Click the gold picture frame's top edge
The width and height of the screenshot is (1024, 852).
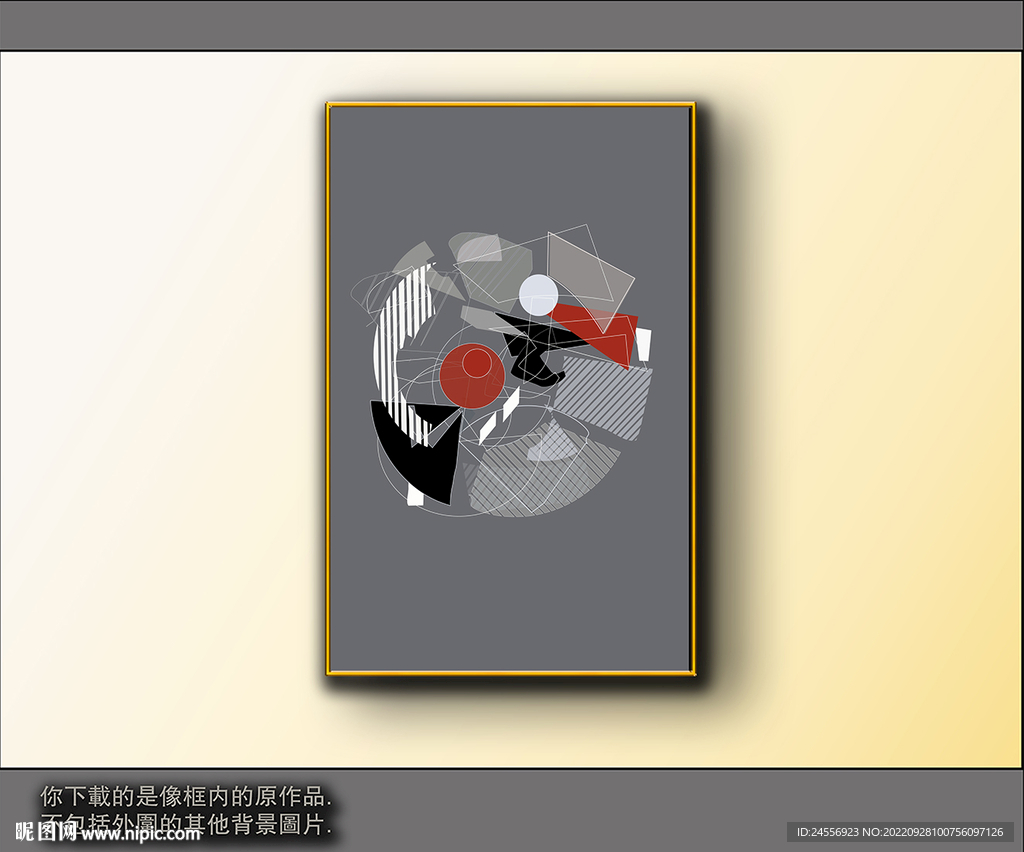[510, 103]
